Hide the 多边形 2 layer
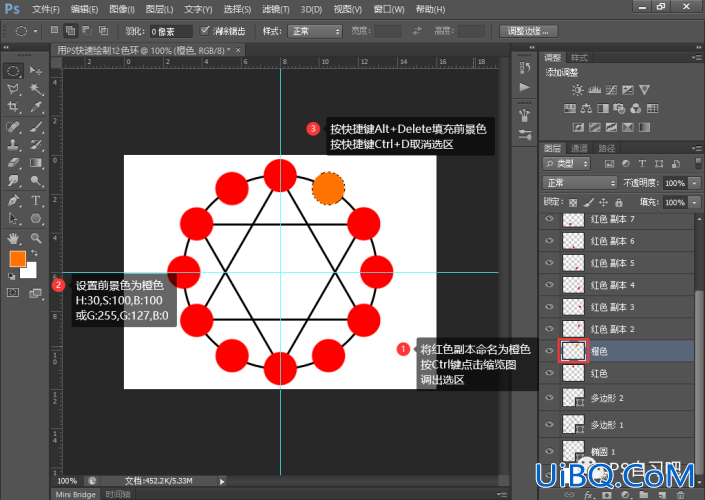This screenshot has height=500, width=705. click(549, 397)
